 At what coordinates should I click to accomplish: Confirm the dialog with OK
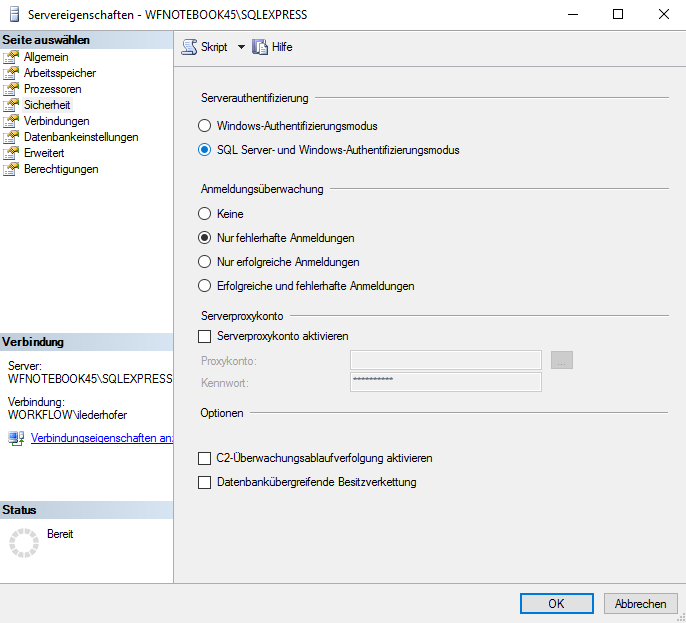557,603
